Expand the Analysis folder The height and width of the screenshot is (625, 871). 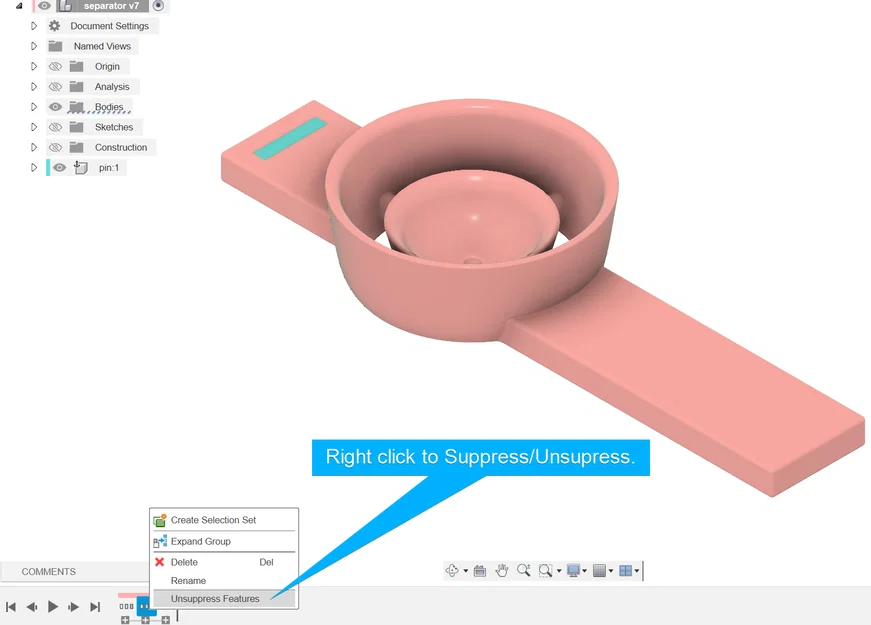[33, 87]
